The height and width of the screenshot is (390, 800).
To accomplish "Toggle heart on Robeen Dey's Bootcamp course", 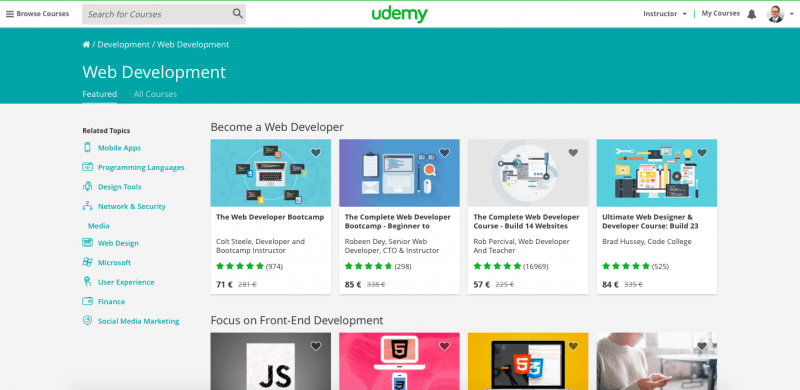I will (x=444, y=153).
